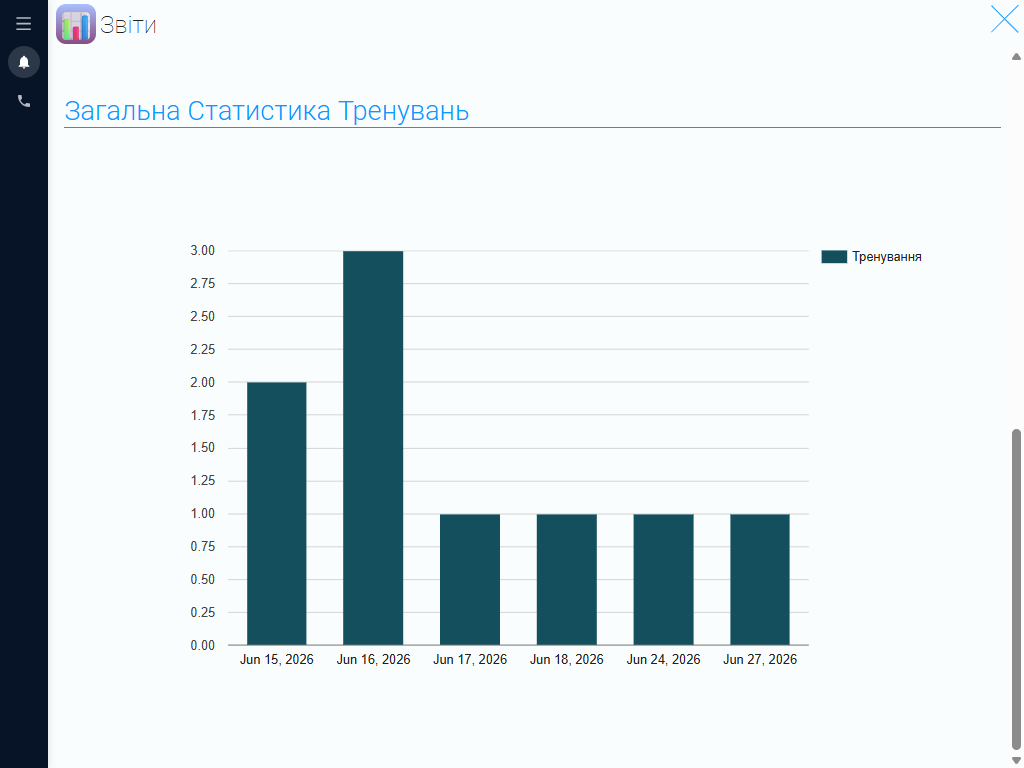The width and height of the screenshot is (1024, 768).
Task: Click the 3.00 y-axis label
Action: point(202,251)
